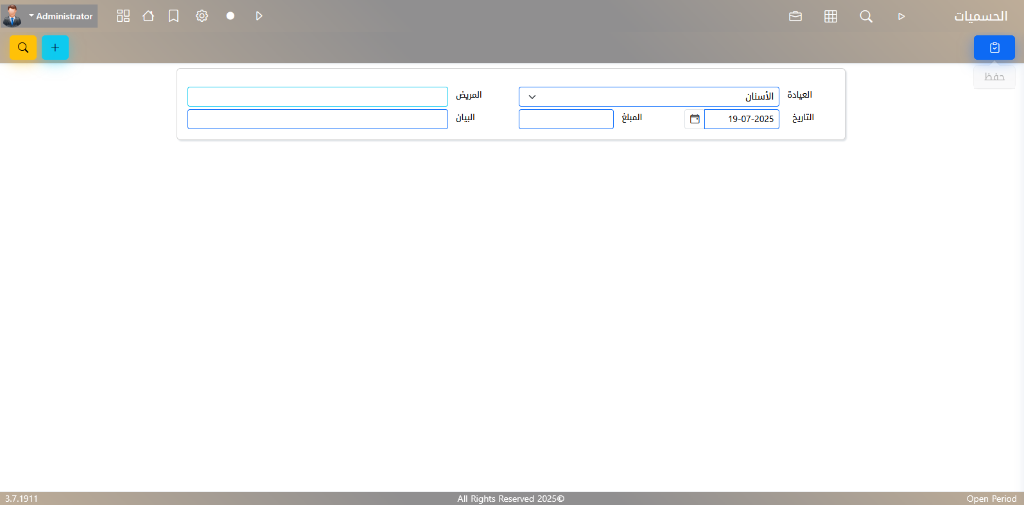Open the table grid icon in top bar
Screen dimensions: 1024x505
tap(830, 16)
